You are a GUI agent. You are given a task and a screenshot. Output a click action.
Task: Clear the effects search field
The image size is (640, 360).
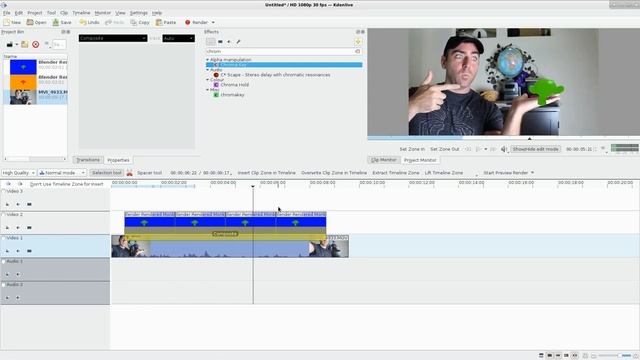[x=358, y=51]
